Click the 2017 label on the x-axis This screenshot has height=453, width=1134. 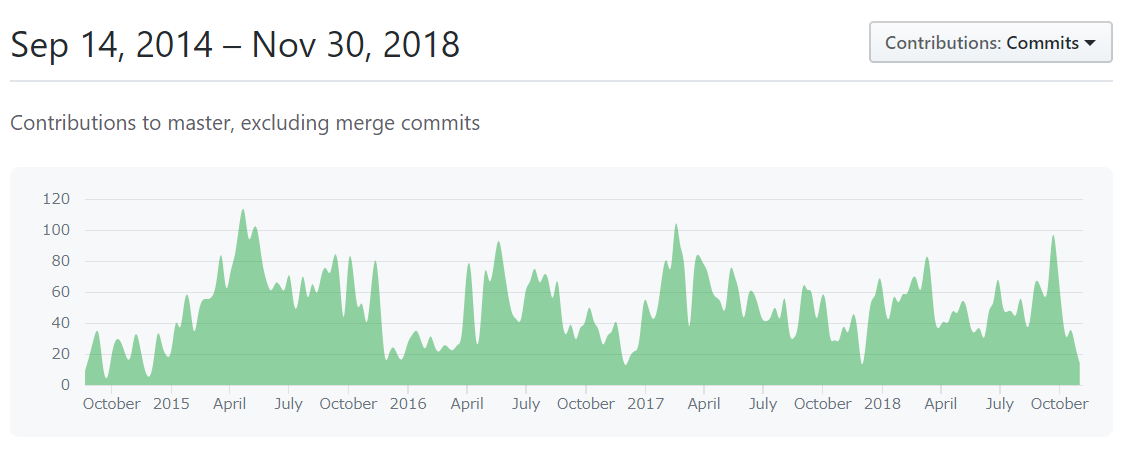645,404
